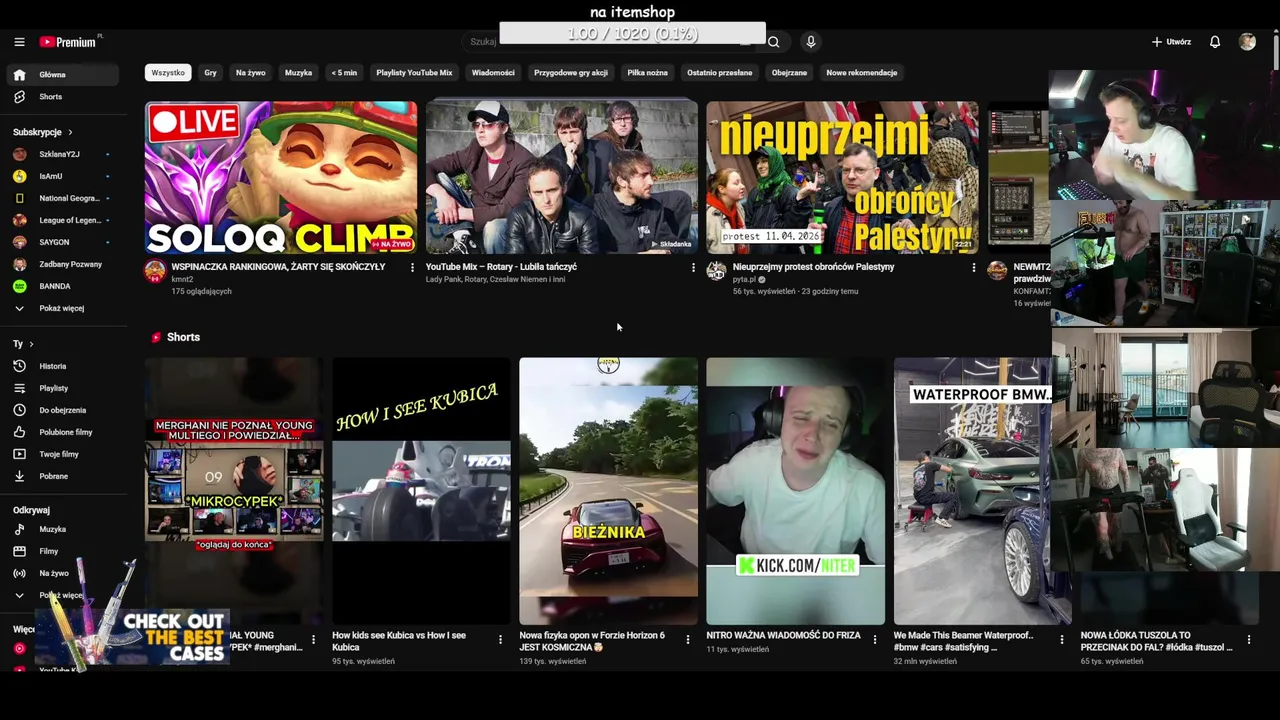
Task: Start voice search with microphone icon
Action: point(811,42)
